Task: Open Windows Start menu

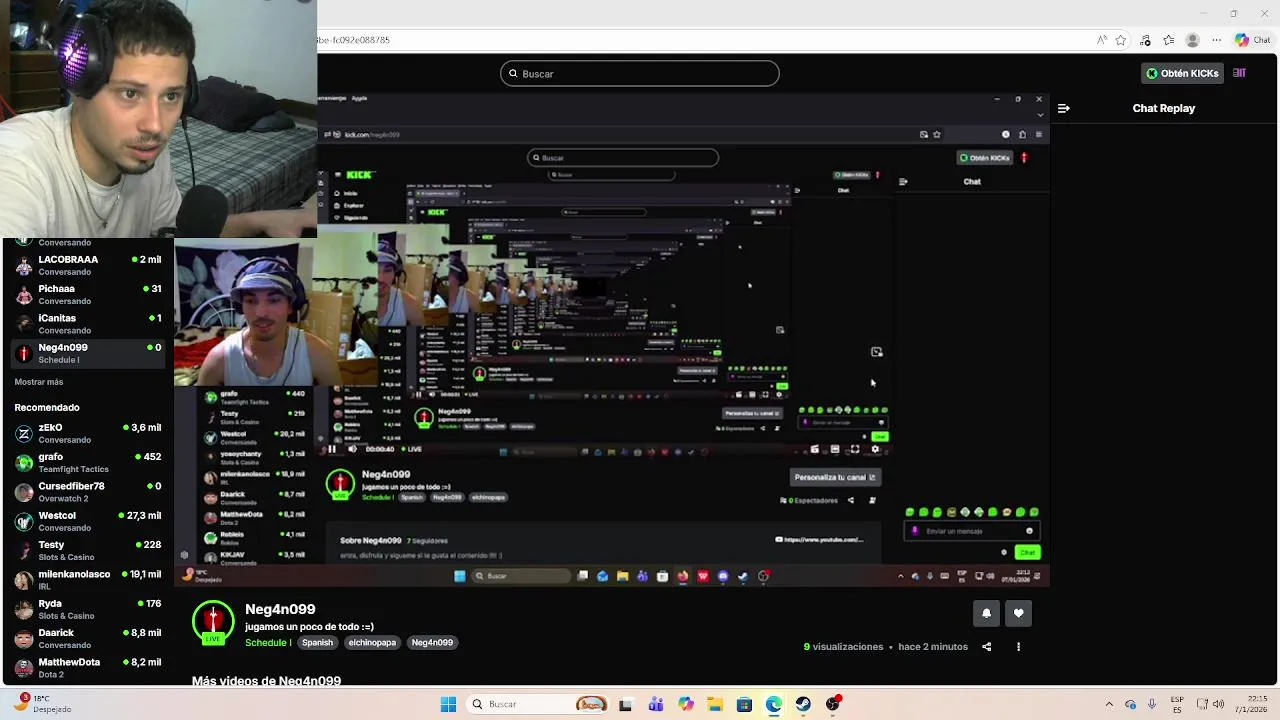Action: coord(448,704)
